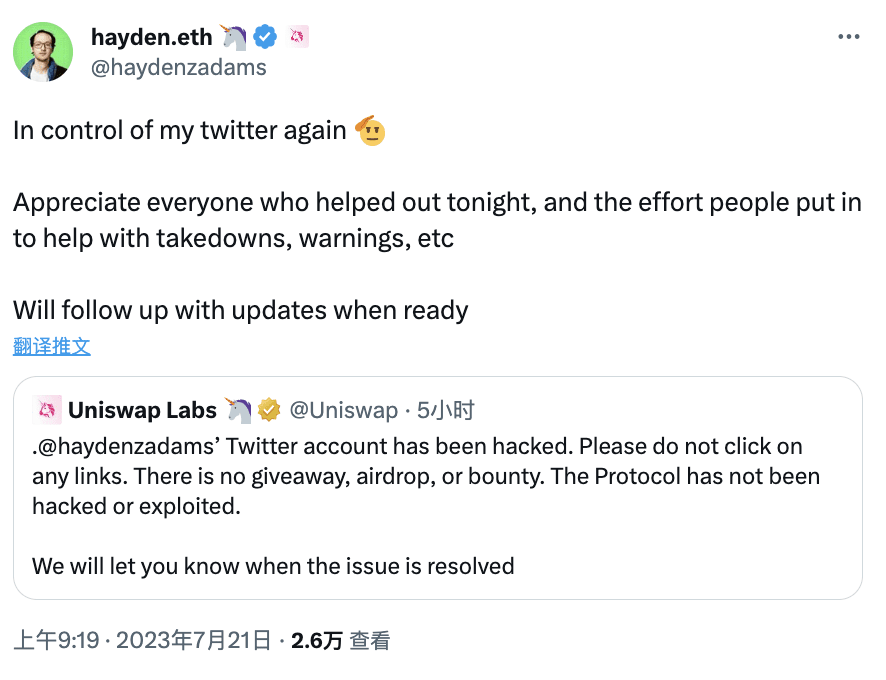This screenshot has height=680, width=886.
Task: Click the blue verified badge next to hayden.eth
Action: pos(263,35)
